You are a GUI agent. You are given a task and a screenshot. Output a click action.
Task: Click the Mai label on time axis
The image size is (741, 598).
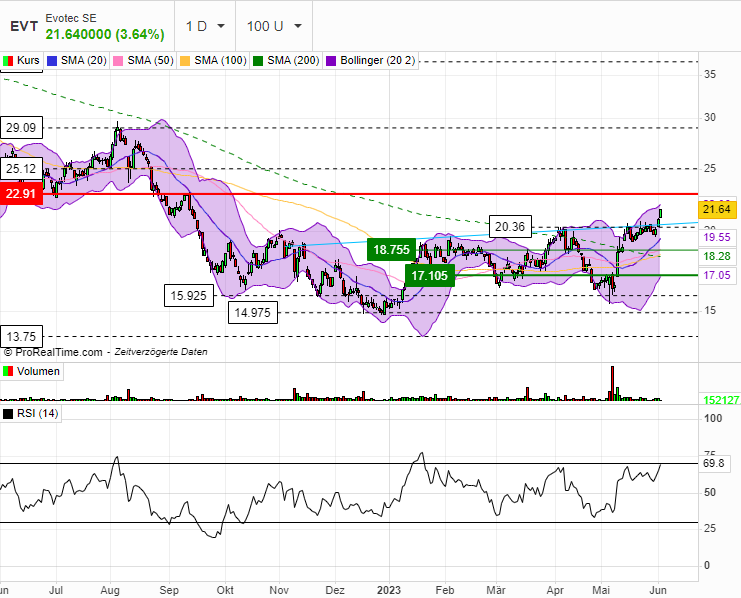click(601, 590)
